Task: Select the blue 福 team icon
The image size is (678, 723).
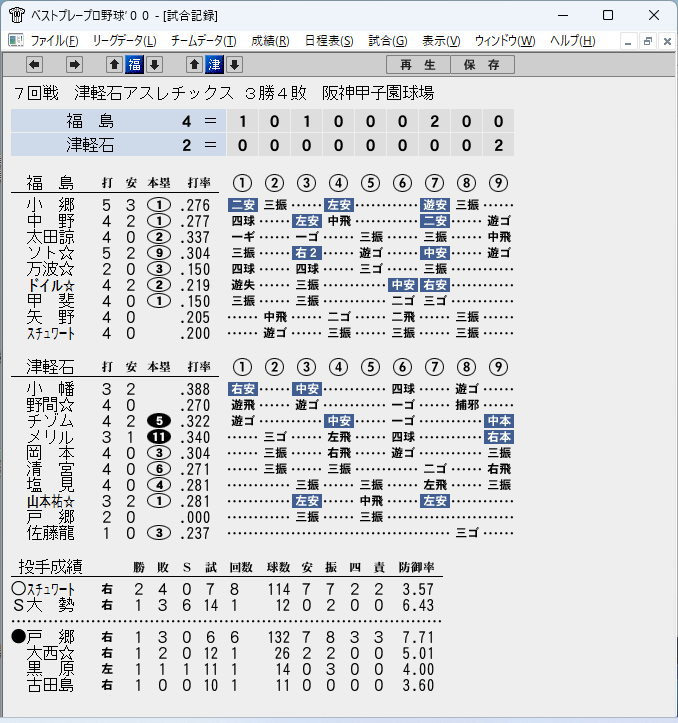Action: click(134, 65)
